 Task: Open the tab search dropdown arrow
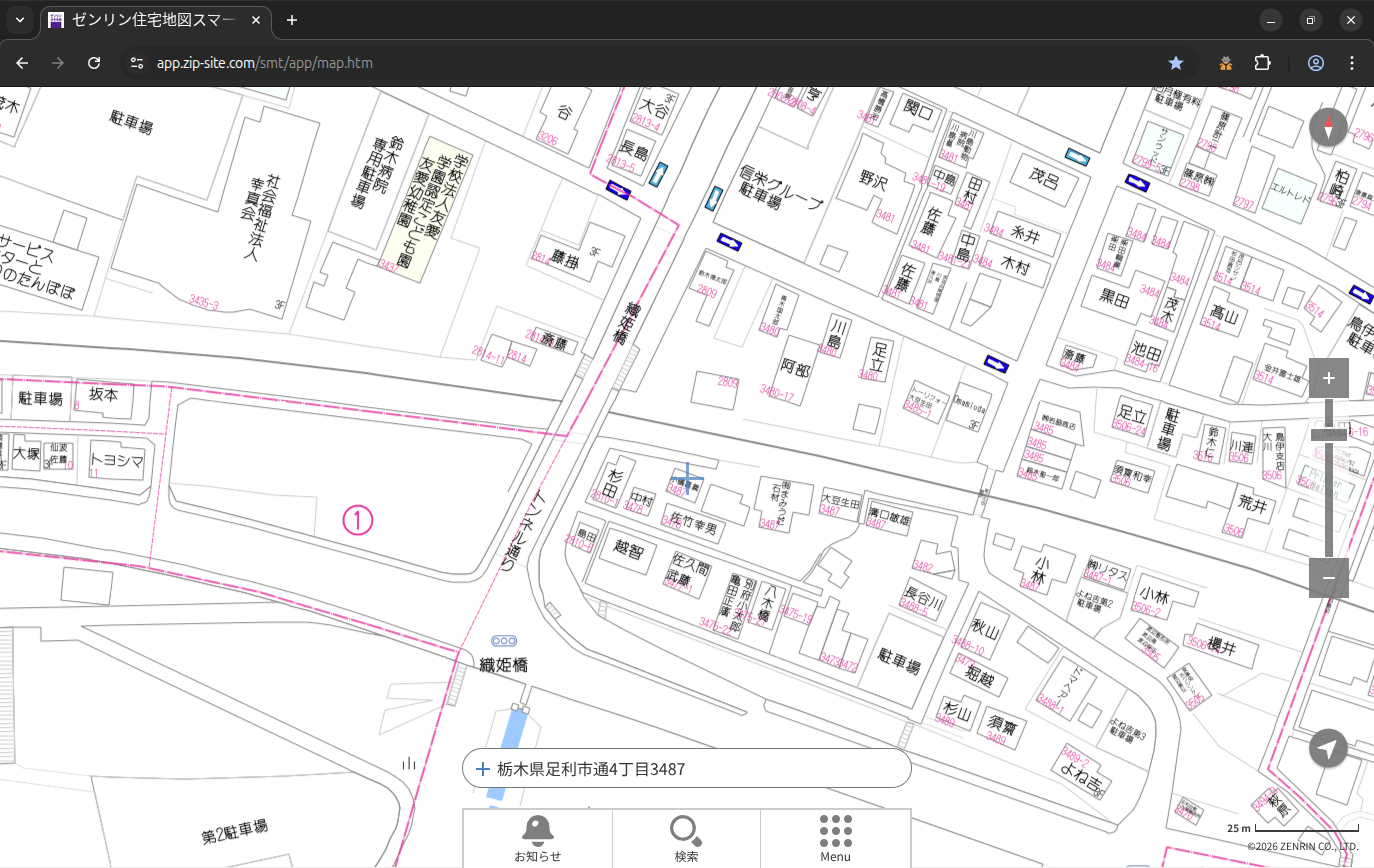19,20
